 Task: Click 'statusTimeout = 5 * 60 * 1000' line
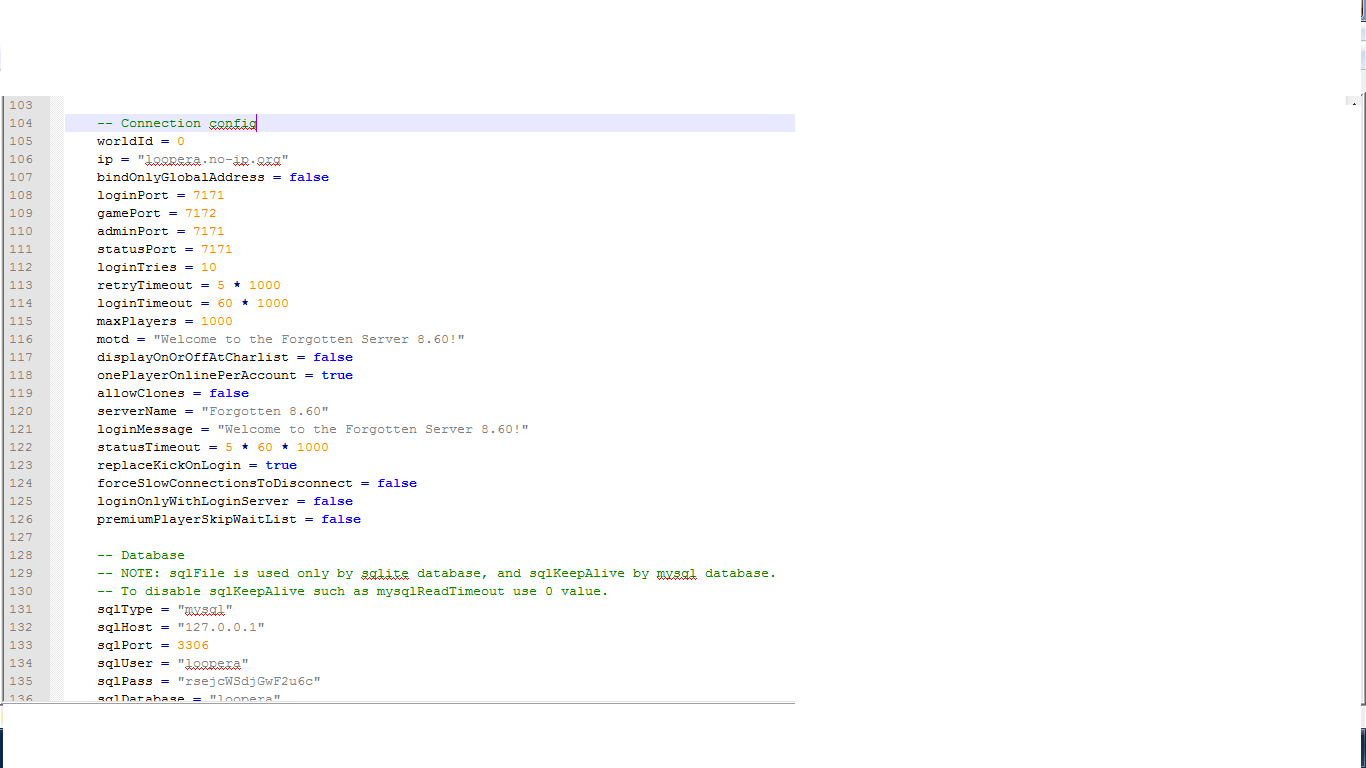[213, 447]
